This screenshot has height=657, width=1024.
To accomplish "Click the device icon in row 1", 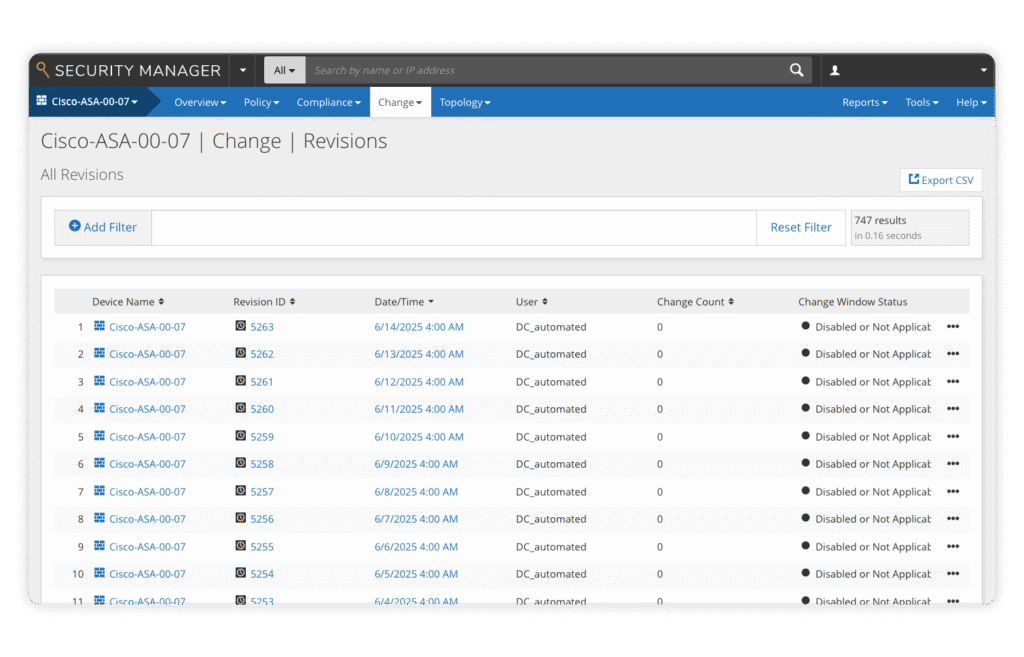I will [99, 326].
